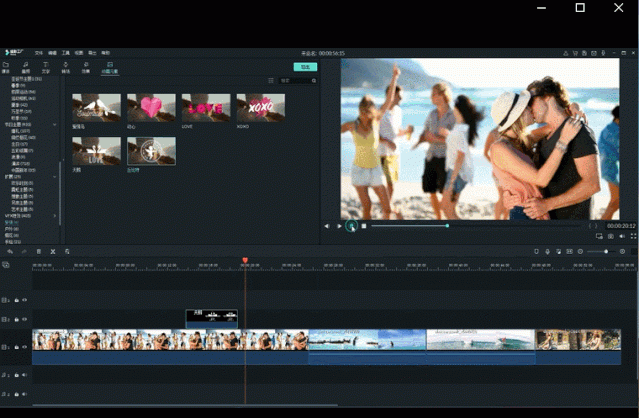The height and width of the screenshot is (418, 639).
Task: Collapse the 节日主题 holiday themes category
Action: [x=55, y=125]
